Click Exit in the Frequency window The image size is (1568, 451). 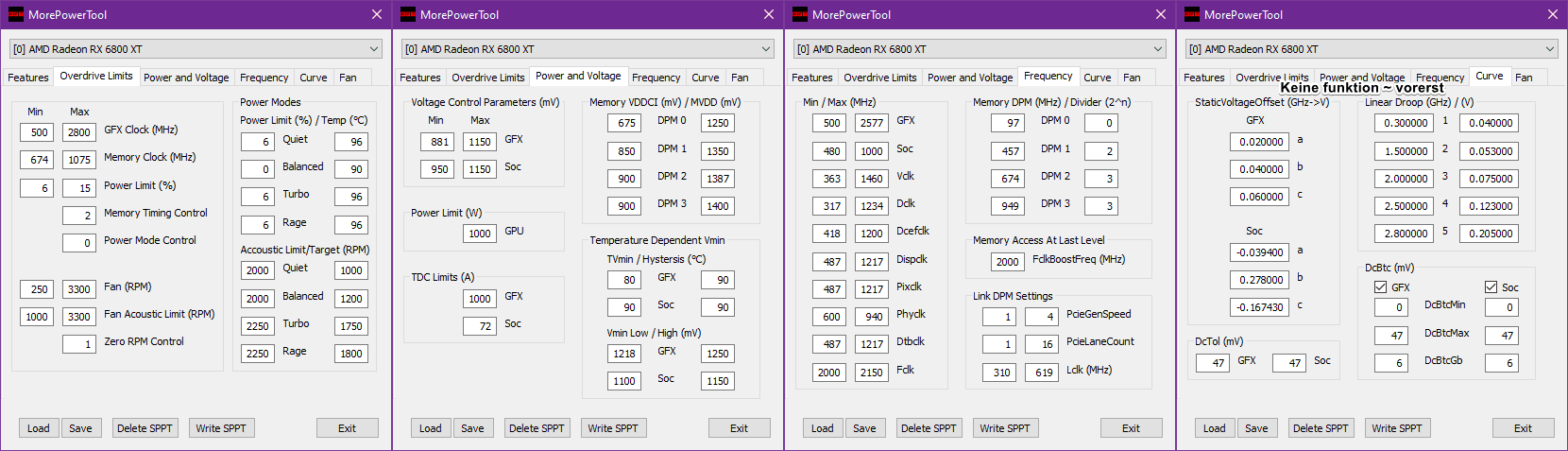[1131, 428]
